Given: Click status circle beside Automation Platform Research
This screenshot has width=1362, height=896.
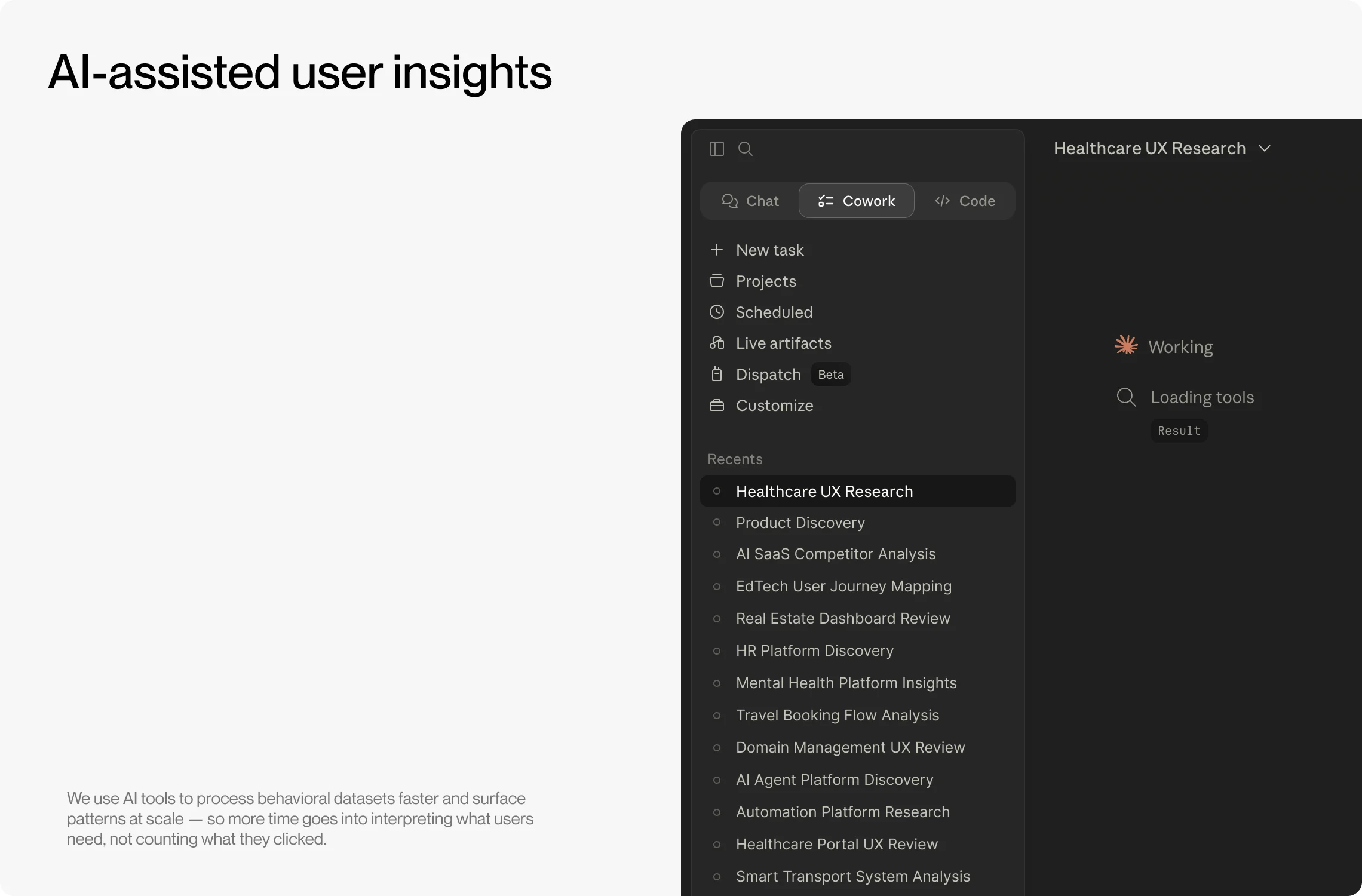Looking at the screenshot, I should click(x=717, y=812).
